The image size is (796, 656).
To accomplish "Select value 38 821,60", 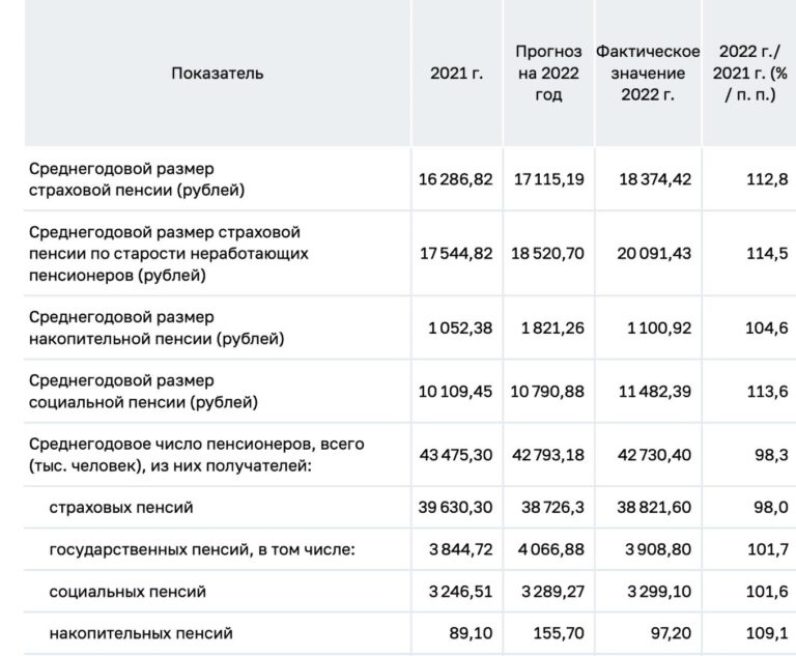I will pos(654,507).
